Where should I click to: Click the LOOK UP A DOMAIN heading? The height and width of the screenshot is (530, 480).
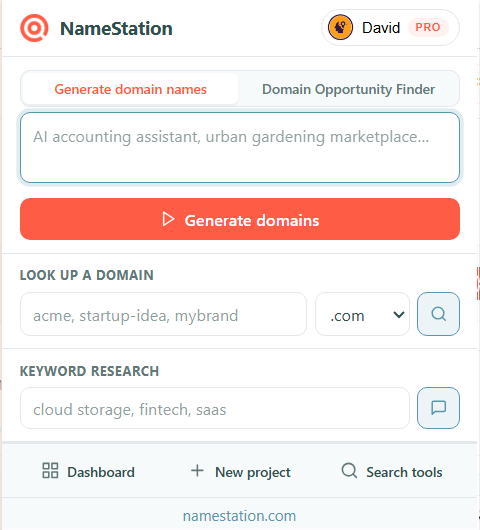(x=87, y=275)
